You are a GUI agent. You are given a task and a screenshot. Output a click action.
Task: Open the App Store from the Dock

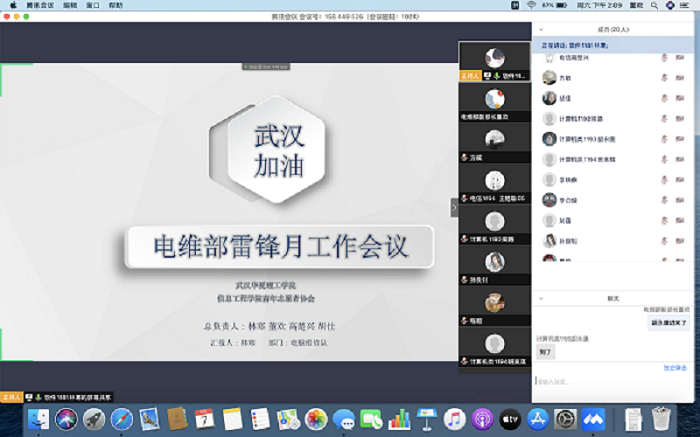point(538,419)
